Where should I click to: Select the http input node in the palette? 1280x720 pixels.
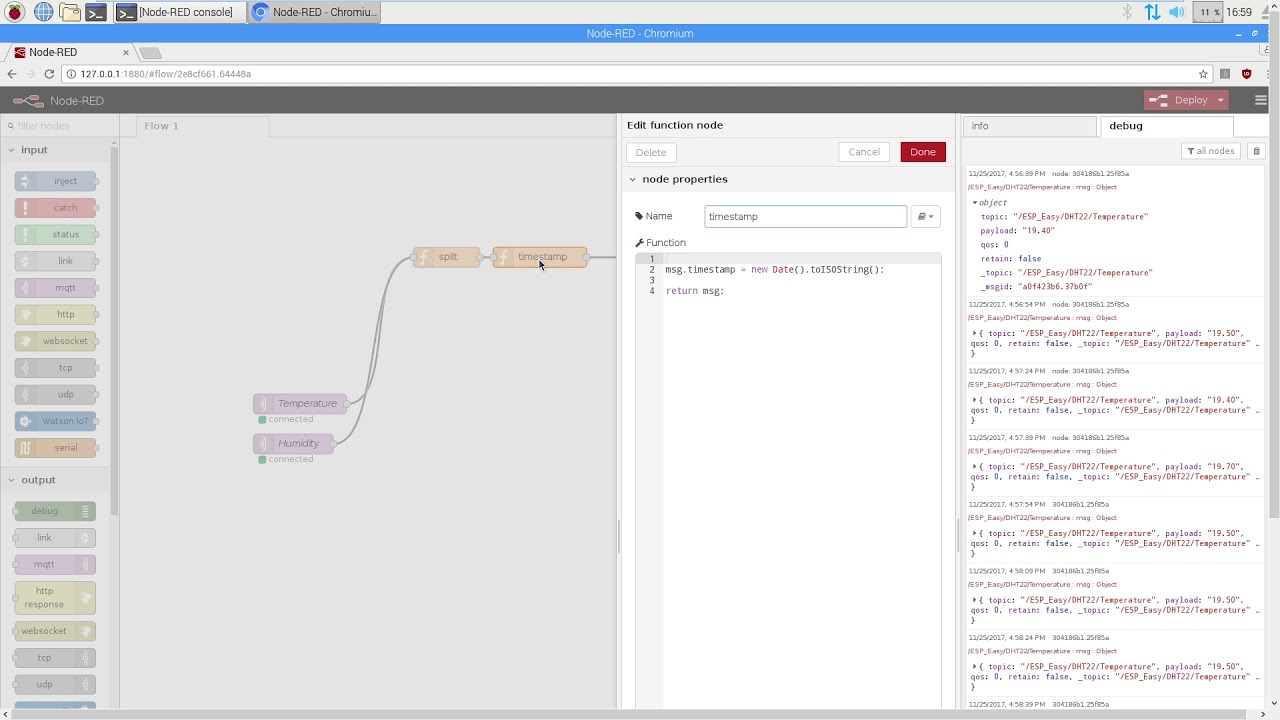[x=56, y=314]
